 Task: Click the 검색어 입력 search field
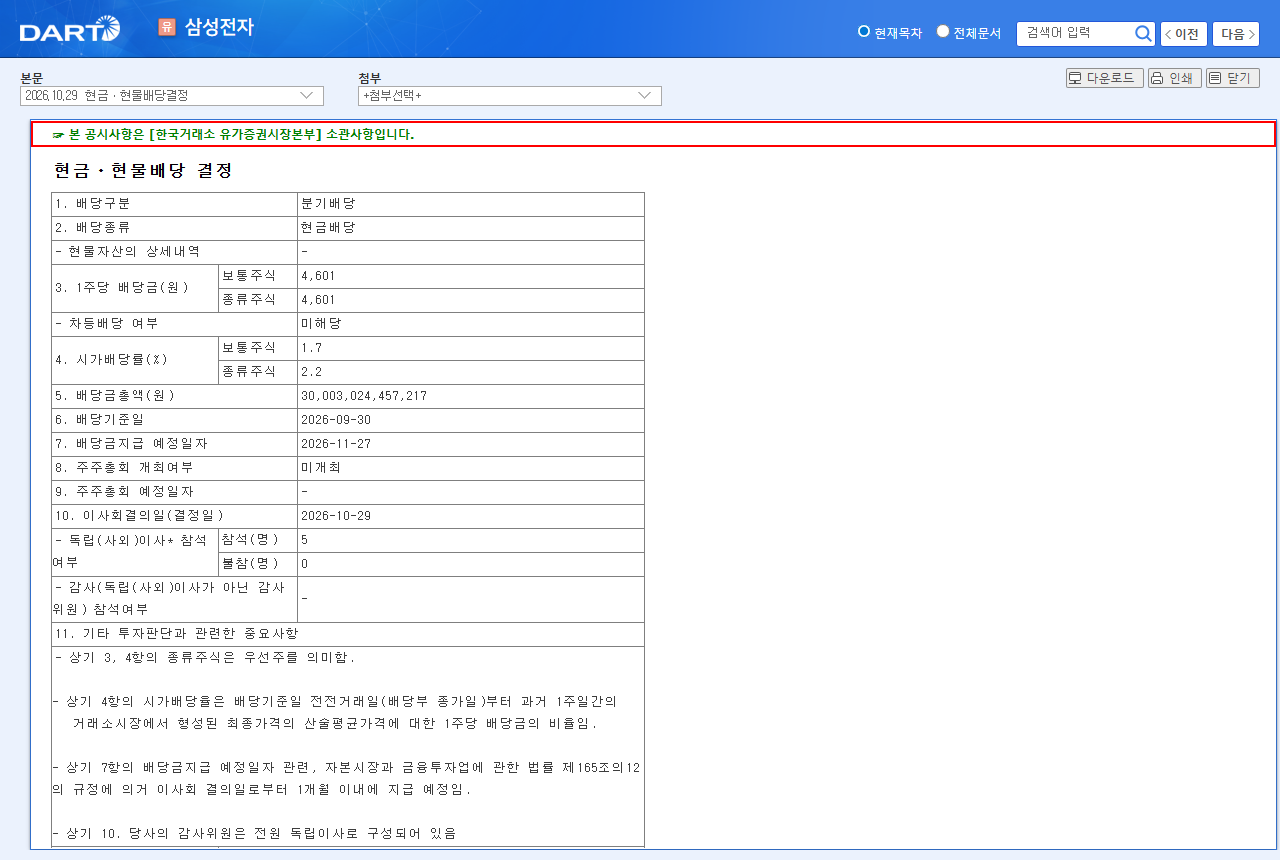[x=1075, y=34]
